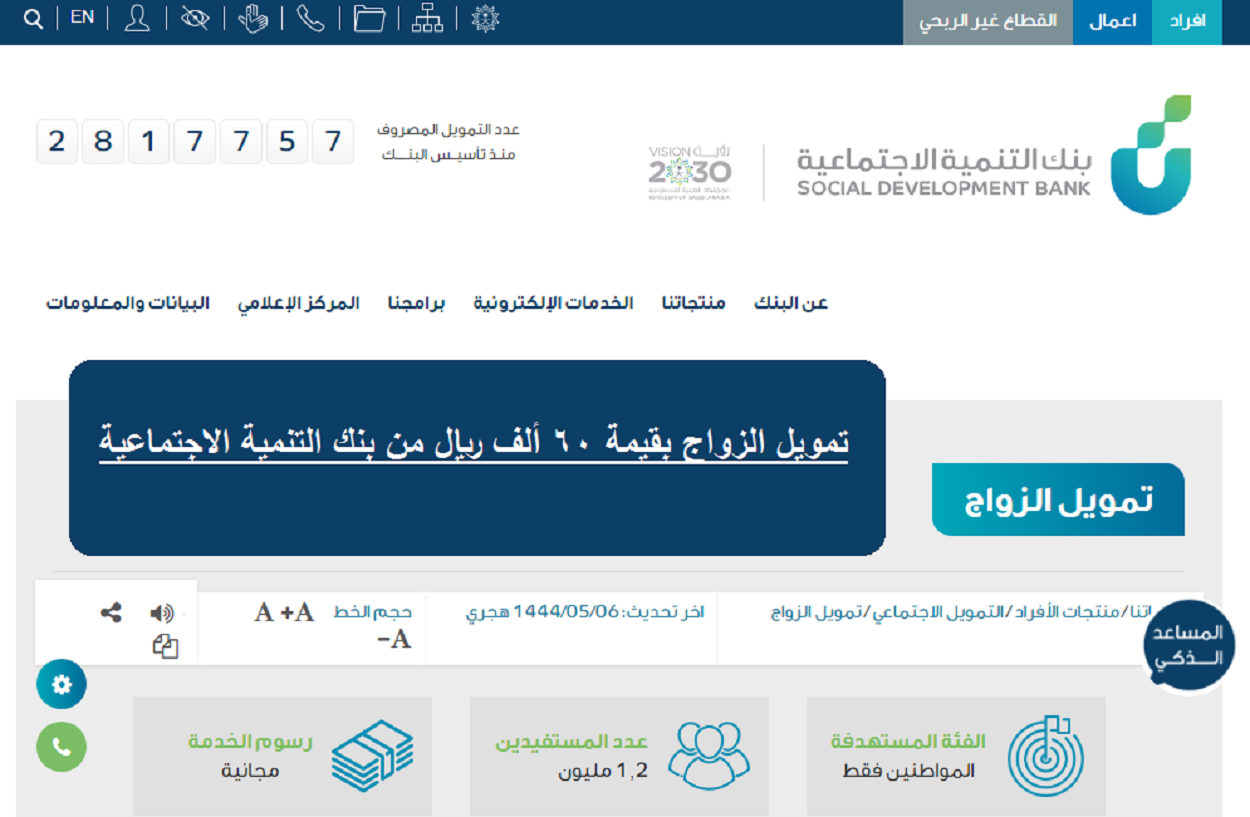Increase font size with A+
This screenshot has height=817, width=1250.
coord(297,612)
